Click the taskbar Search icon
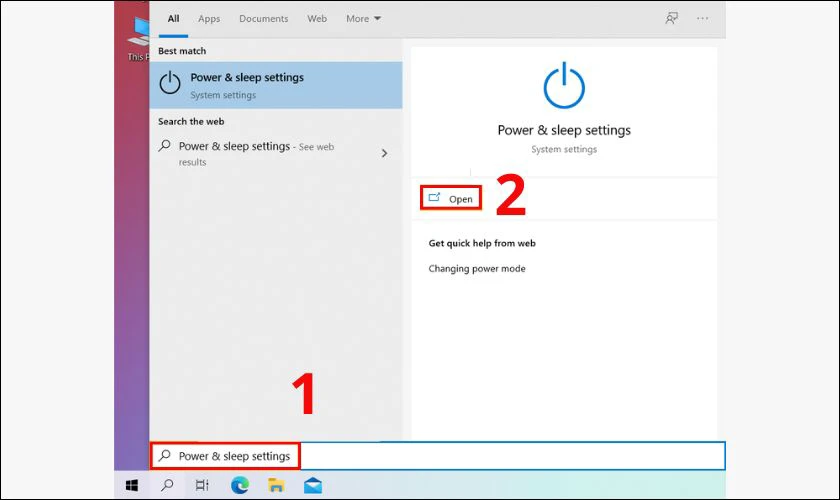This screenshot has width=840, height=500. (x=167, y=486)
